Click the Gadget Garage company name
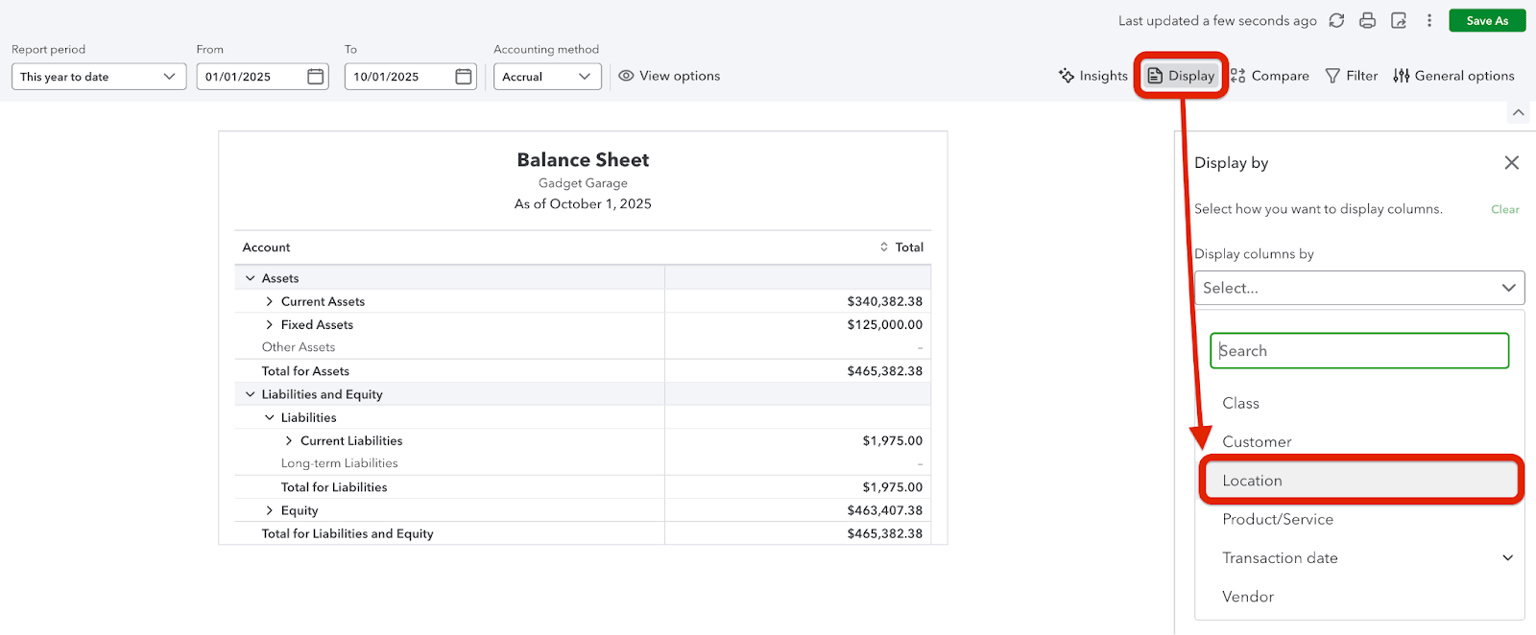The height and width of the screenshot is (635, 1536). point(583,183)
